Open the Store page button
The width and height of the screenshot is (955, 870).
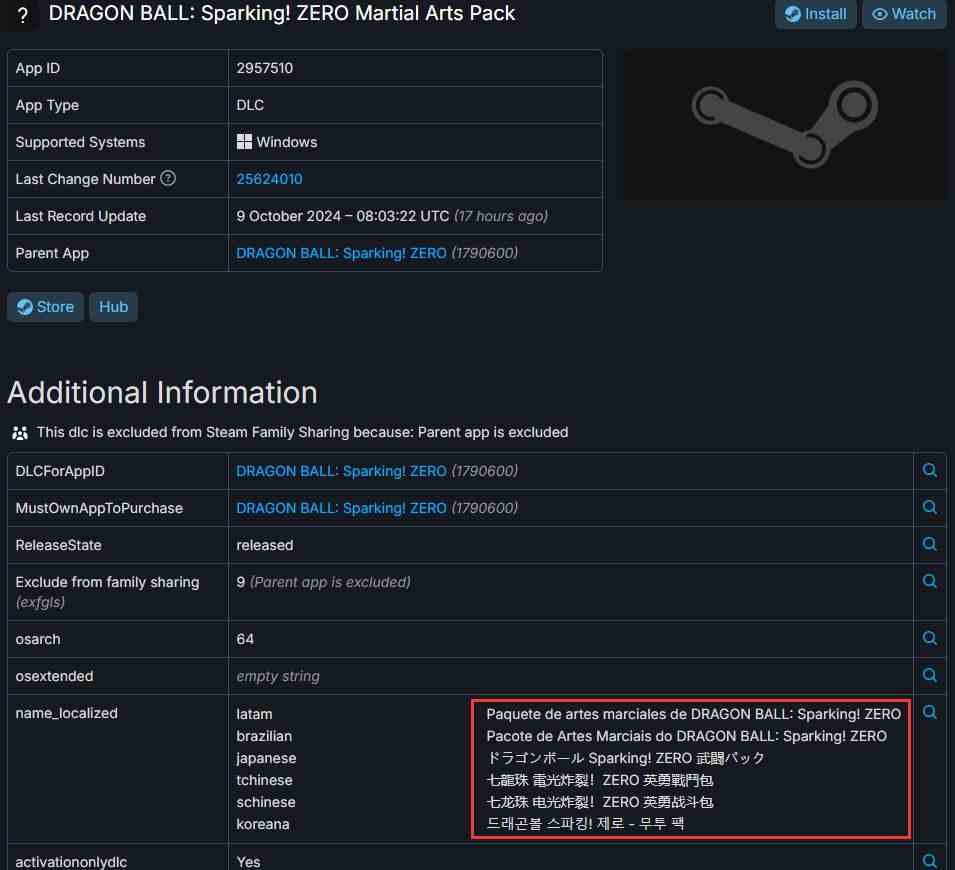coord(45,306)
